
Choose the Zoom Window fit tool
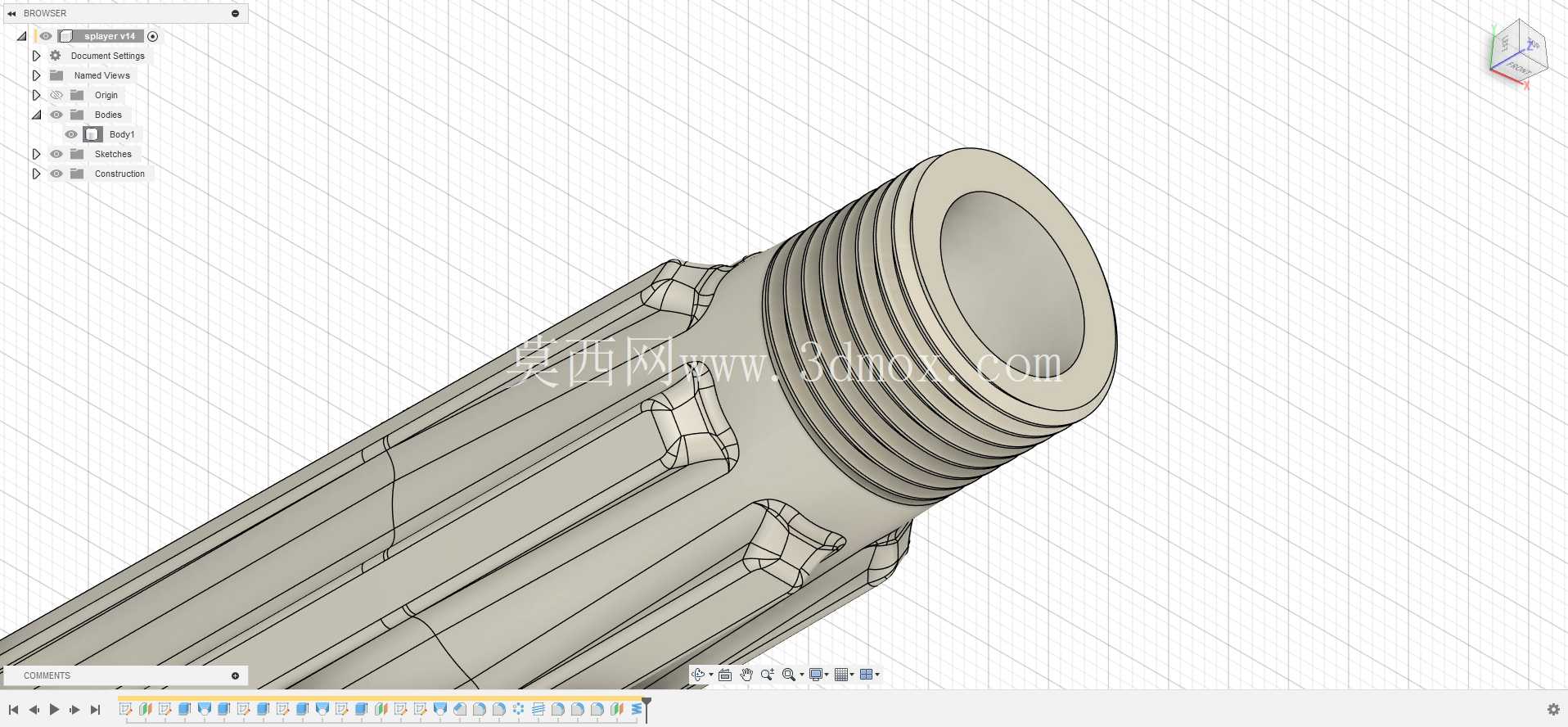click(x=788, y=675)
